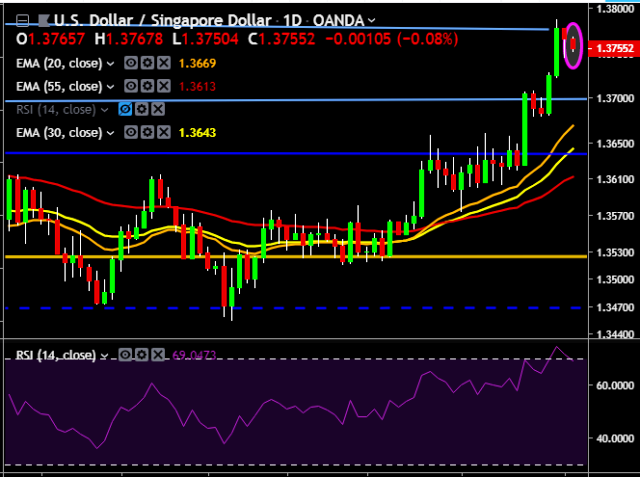This screenshot has width=640, height=477.
Task: Click the 1.36500 price axis label
Action: [x=615, y=144]
